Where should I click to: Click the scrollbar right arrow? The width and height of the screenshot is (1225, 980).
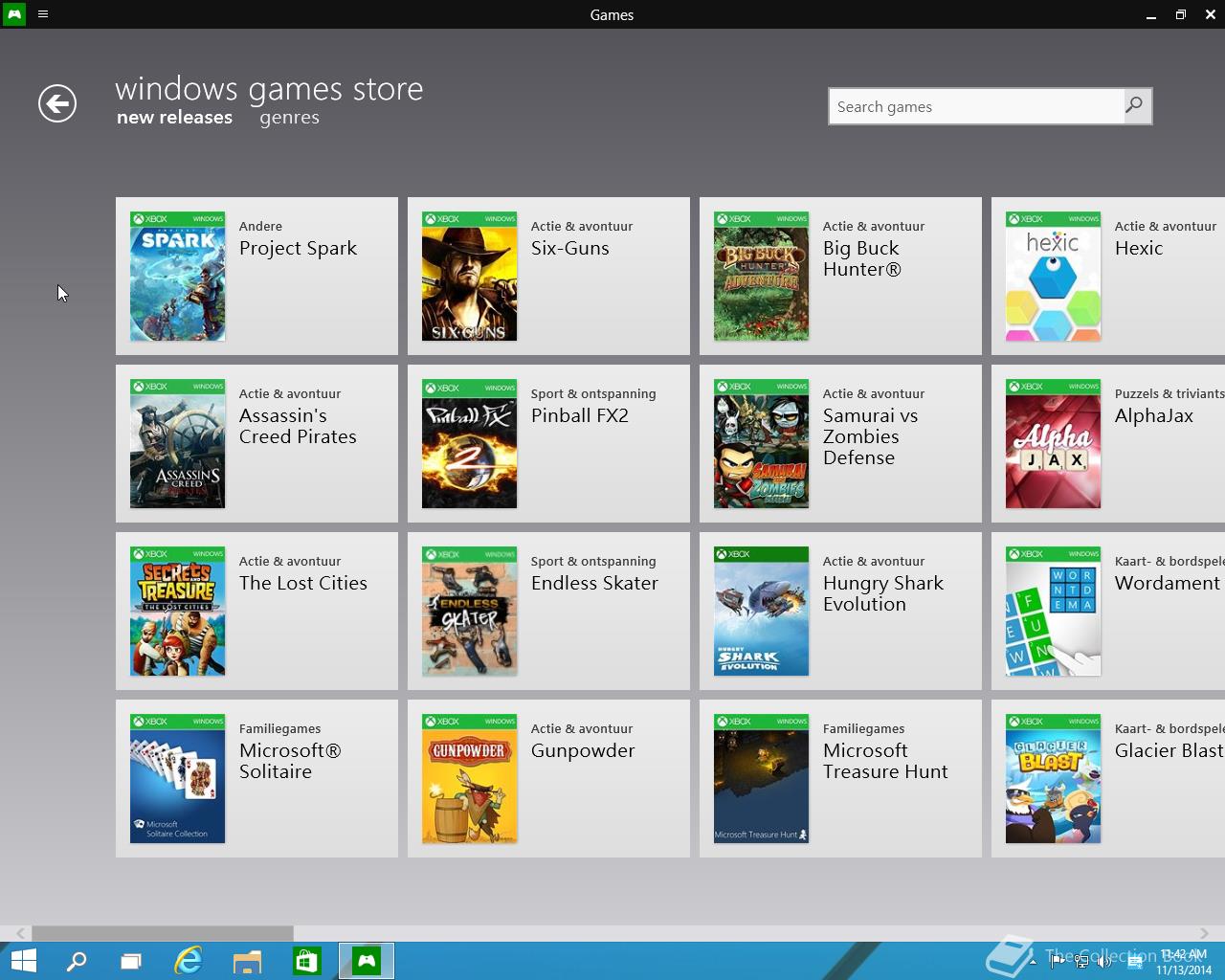point(1204,933)
